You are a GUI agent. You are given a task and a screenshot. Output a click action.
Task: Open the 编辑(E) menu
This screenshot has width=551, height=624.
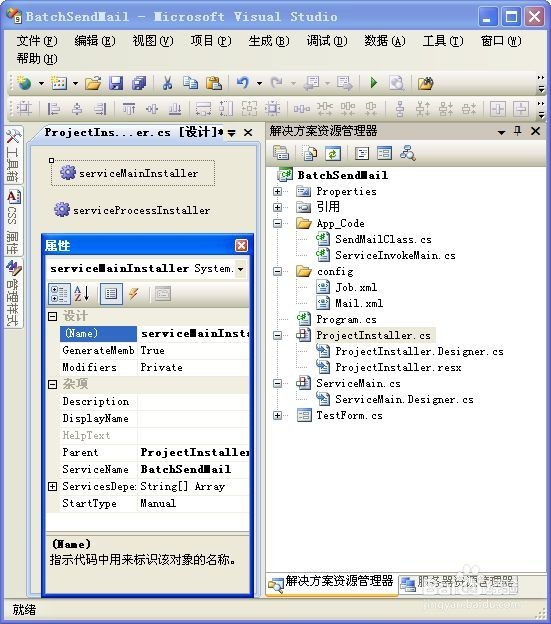[x=95, y=41]
